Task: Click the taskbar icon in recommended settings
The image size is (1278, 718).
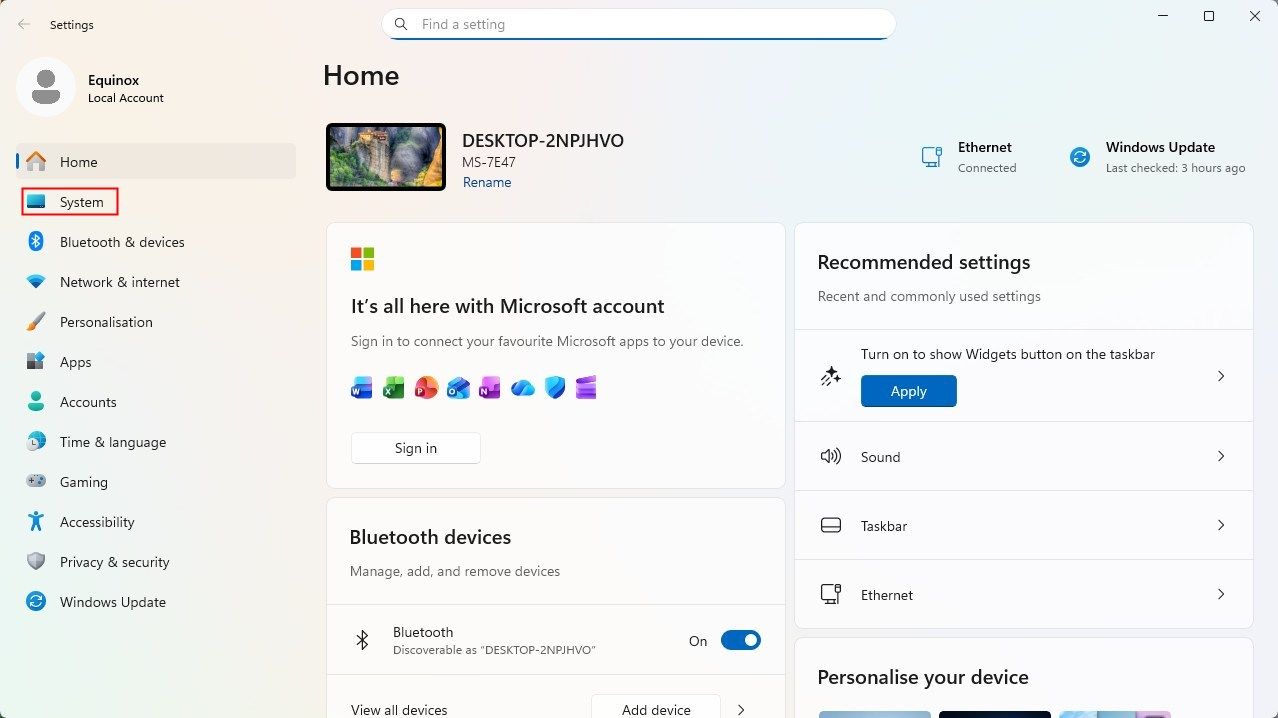Action: tap(830, 525)
